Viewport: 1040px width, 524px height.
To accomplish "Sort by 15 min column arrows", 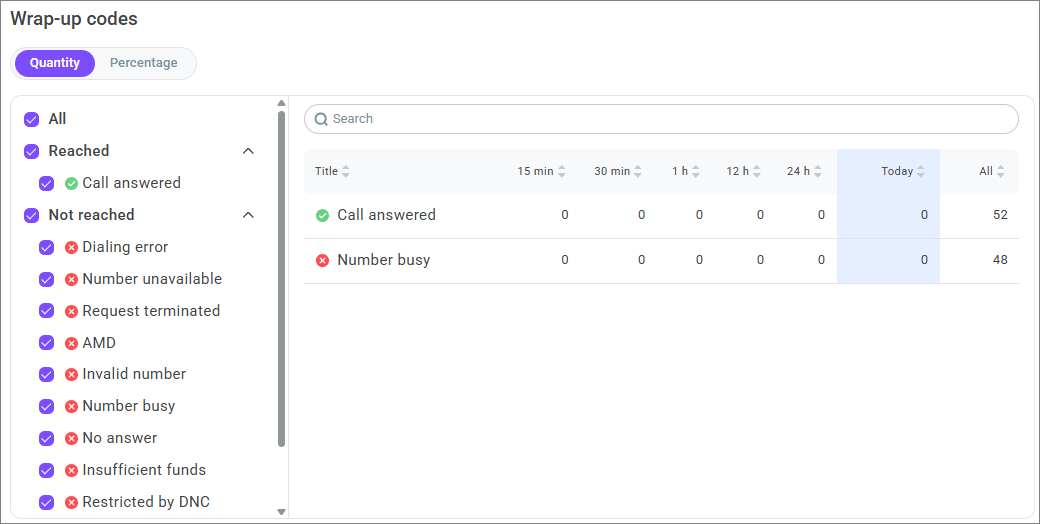I will point(562,171).
